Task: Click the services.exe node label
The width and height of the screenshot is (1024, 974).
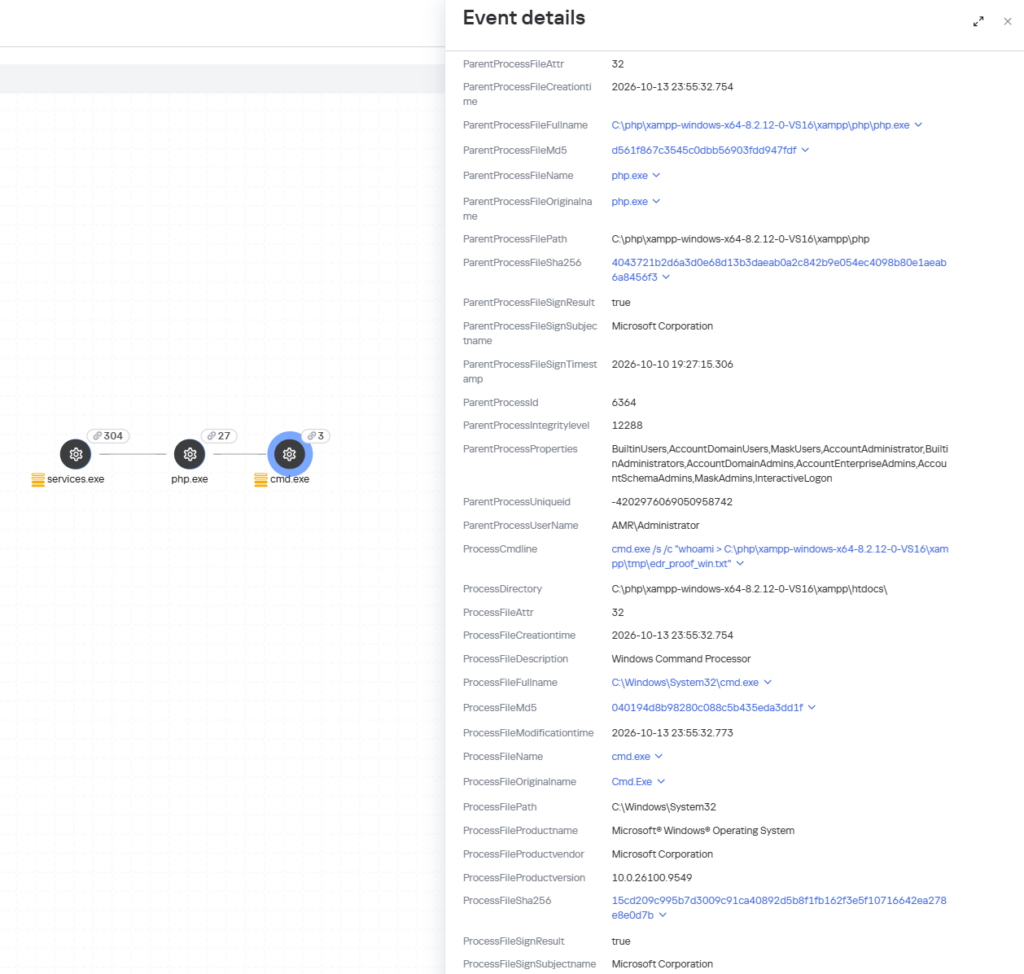Action: tap(76, 479)
